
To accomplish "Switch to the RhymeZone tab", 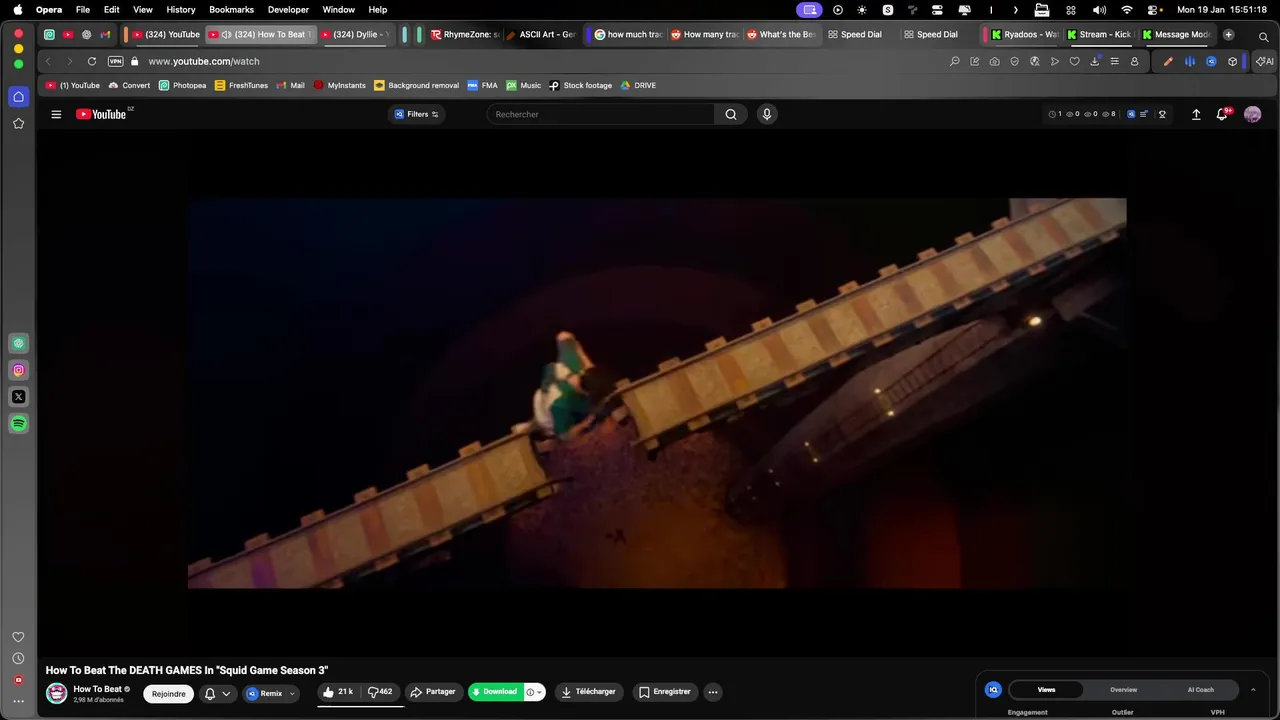I will pos(466,34).
